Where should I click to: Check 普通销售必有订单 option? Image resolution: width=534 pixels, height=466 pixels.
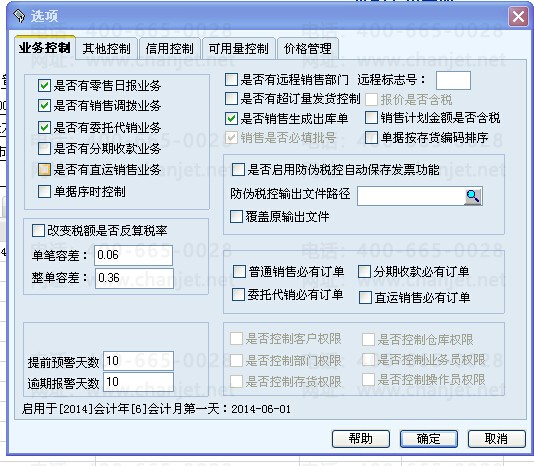point(239,272)
